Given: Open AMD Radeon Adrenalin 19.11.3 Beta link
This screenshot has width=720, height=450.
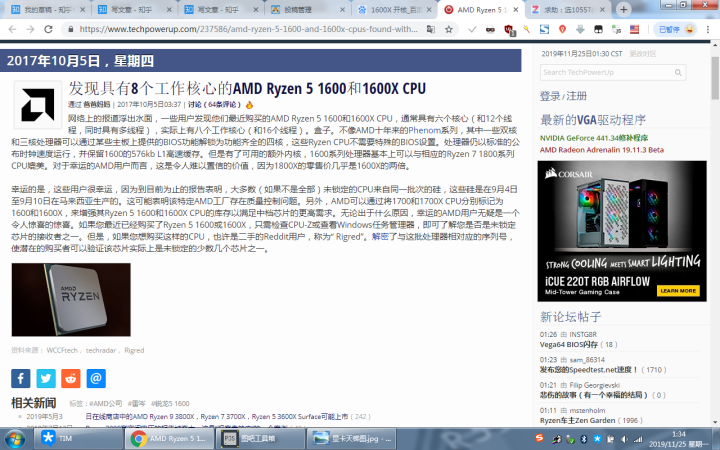Looking at the screenshot, I should point(602,150).
